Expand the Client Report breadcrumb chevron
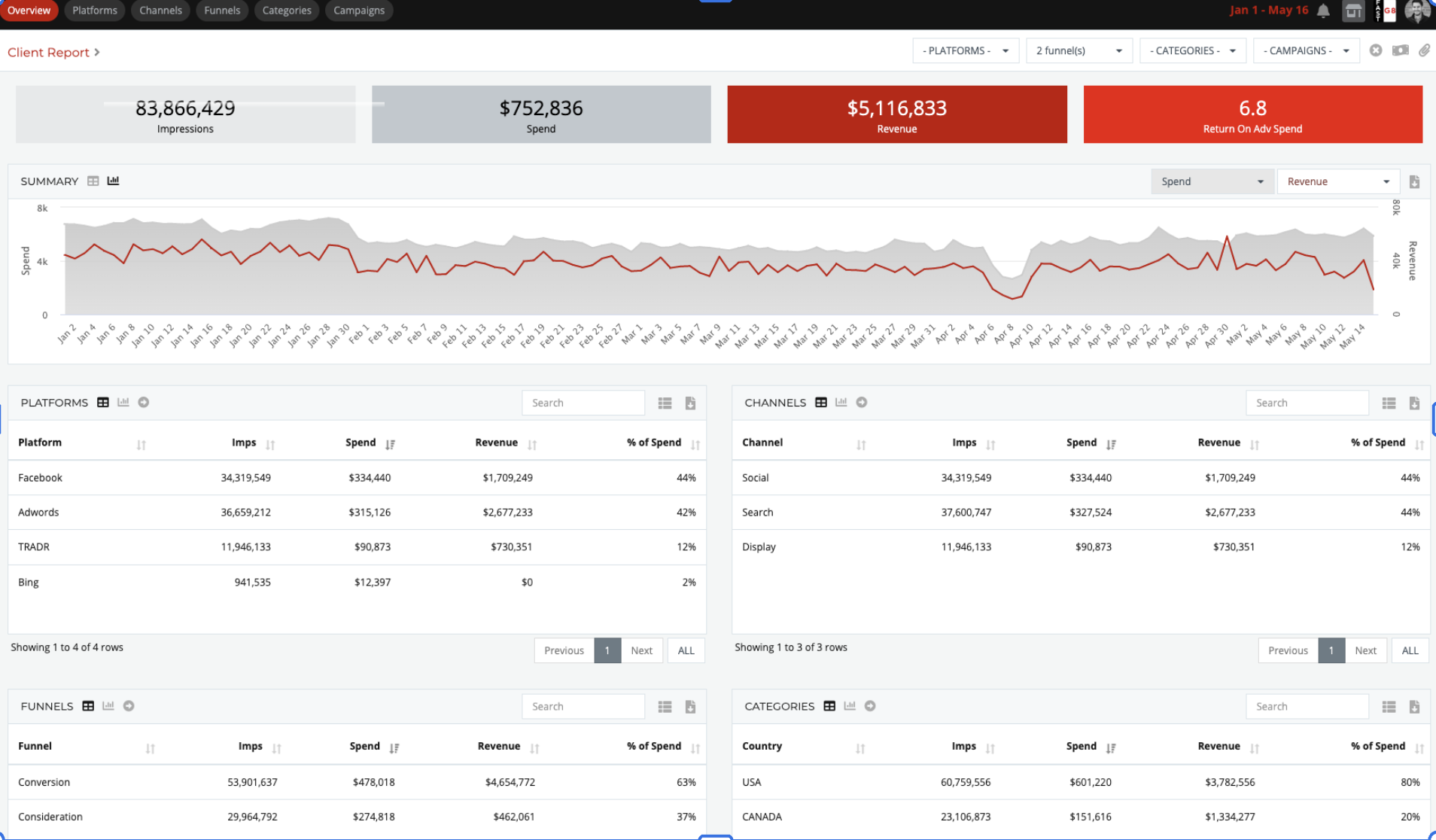Screen dimensions: 1436x840 (x=97, y=52)
